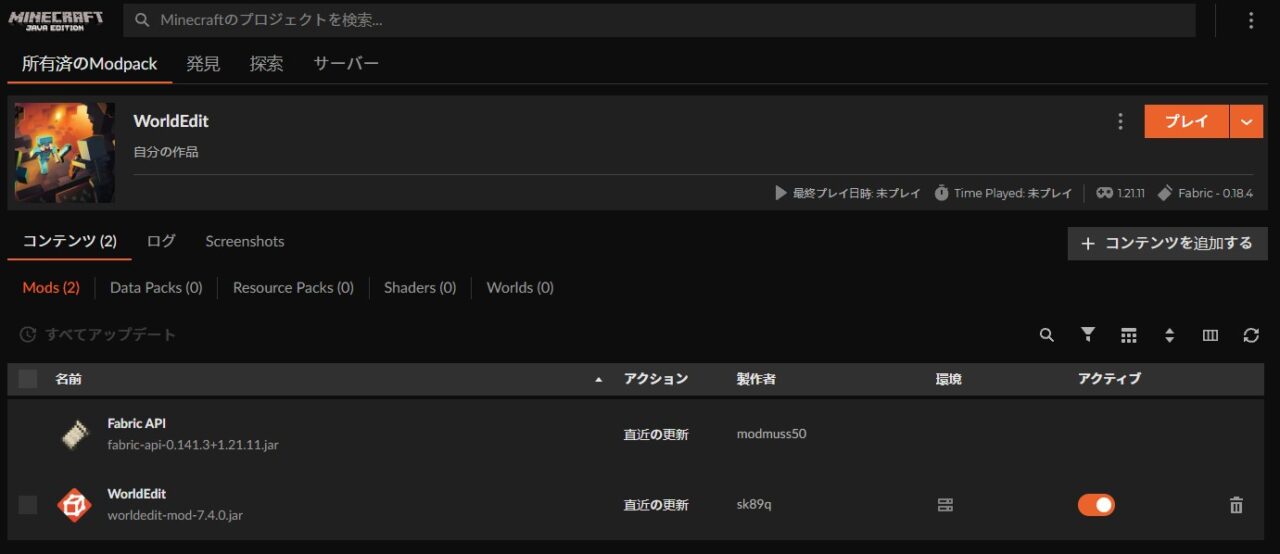
Task: Expand the dropdown arrow next to プレイ
Action: [x=1246, y=121]
